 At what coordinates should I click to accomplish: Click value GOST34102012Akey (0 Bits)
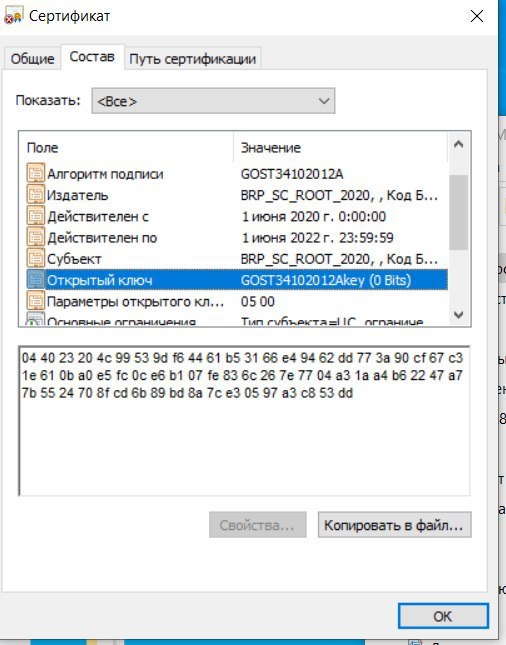(x=326, y=280)
